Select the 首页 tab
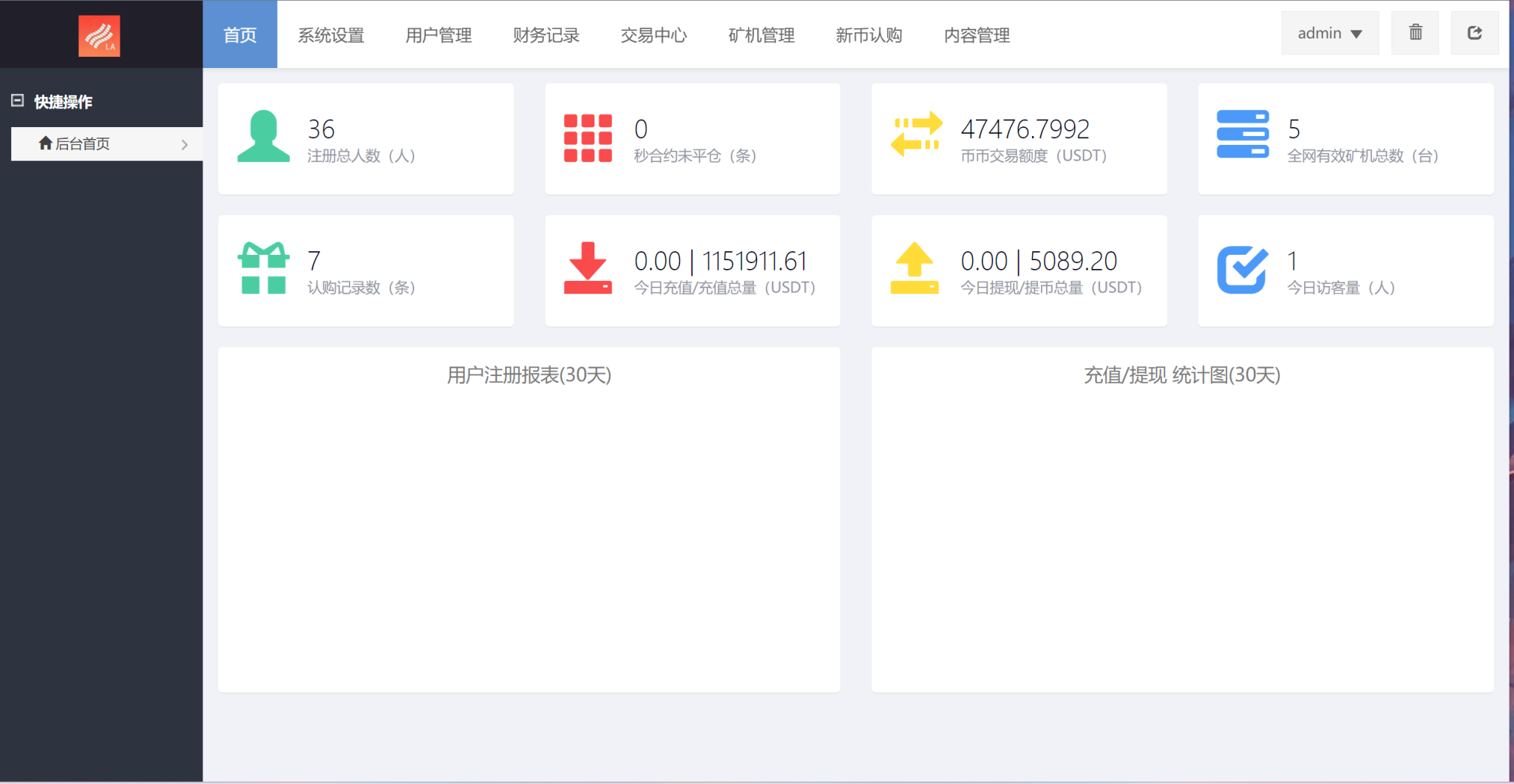 tap(240, 35)
